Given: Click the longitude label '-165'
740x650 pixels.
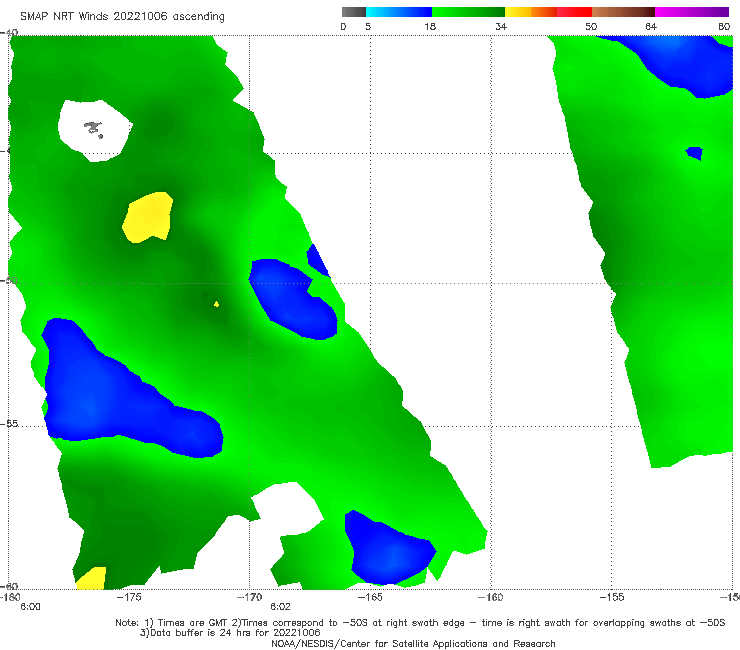Looking at the screenshot, I should [370, 597].
